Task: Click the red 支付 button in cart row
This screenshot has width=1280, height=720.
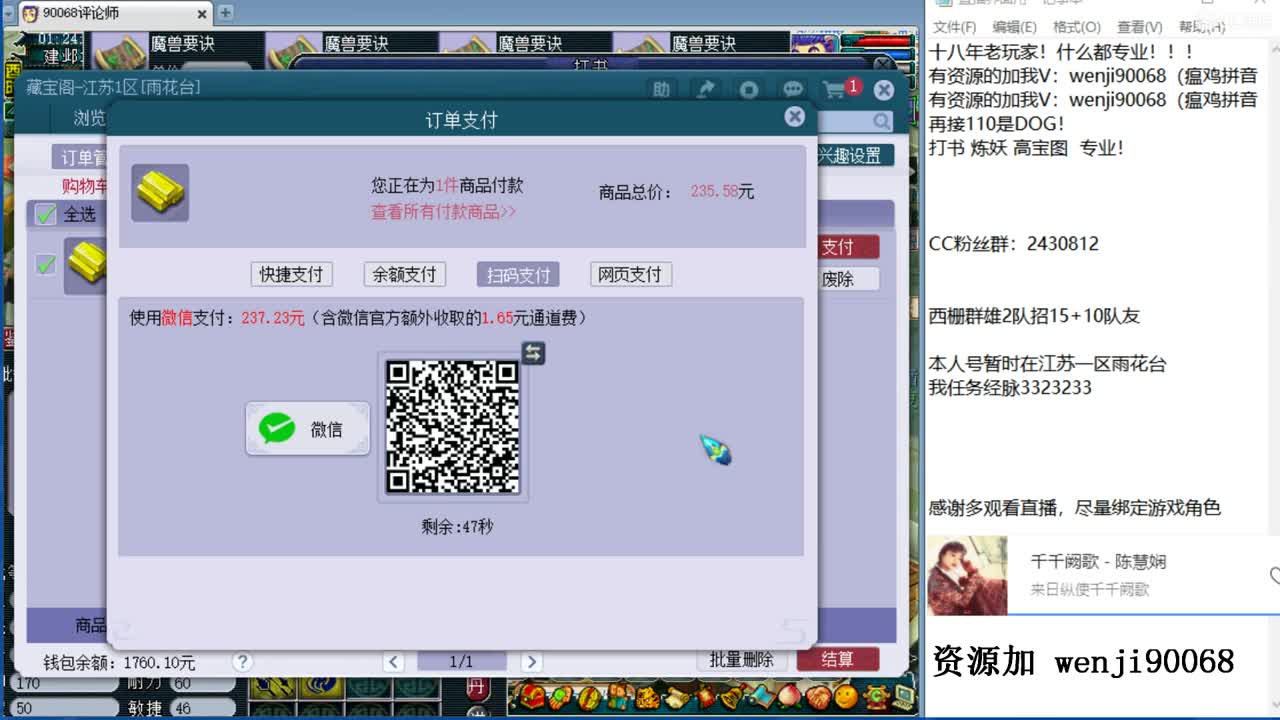Action: pyautogui.click(x=849, y=247)
